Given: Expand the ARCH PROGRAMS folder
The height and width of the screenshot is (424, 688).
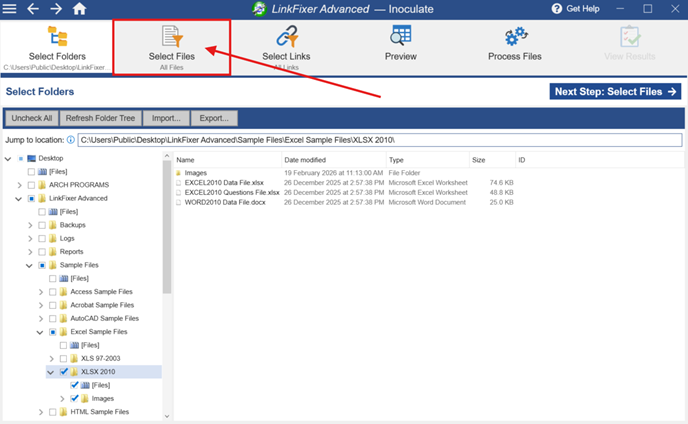Looking at the screenshot, I should point(19,185).
